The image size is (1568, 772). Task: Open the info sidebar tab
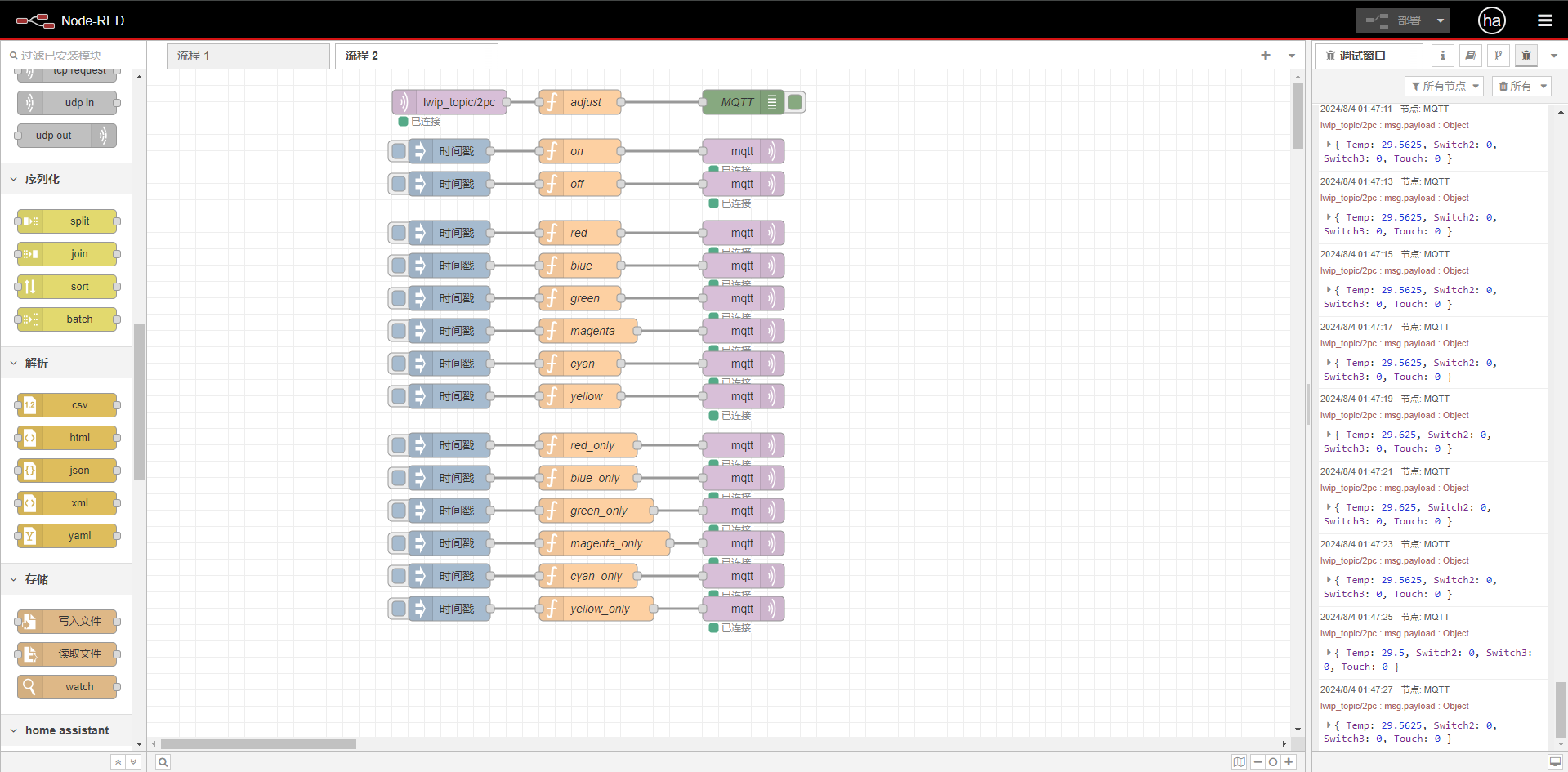pos(1442,56)
